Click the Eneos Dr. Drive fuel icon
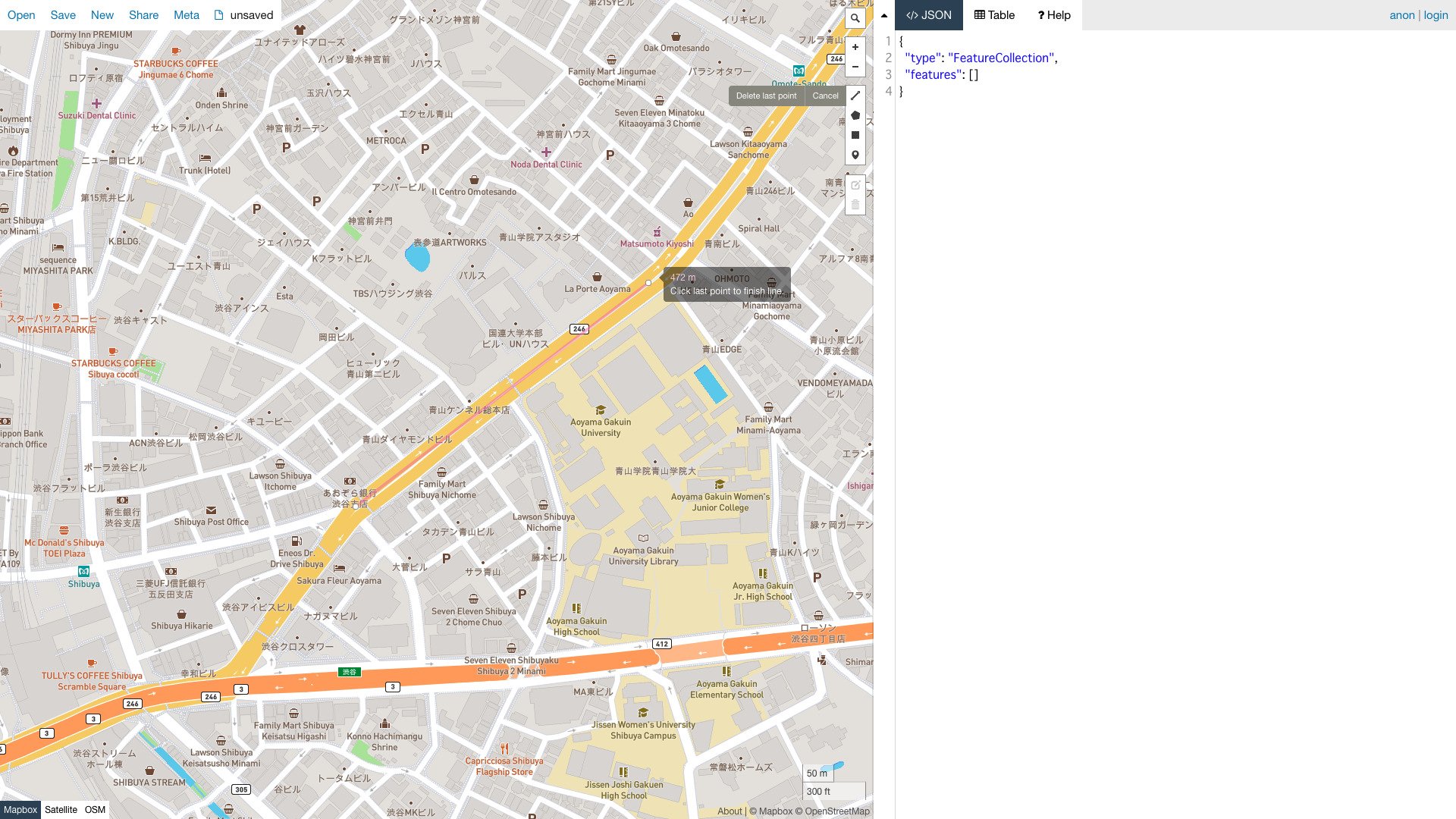This screenshot has width=1456, height=819. pos(297,541)
